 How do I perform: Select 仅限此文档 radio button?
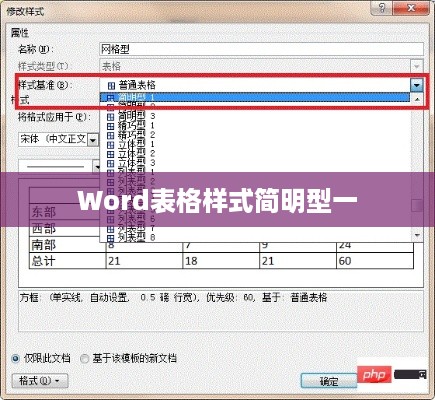click(x=15, y=359)
